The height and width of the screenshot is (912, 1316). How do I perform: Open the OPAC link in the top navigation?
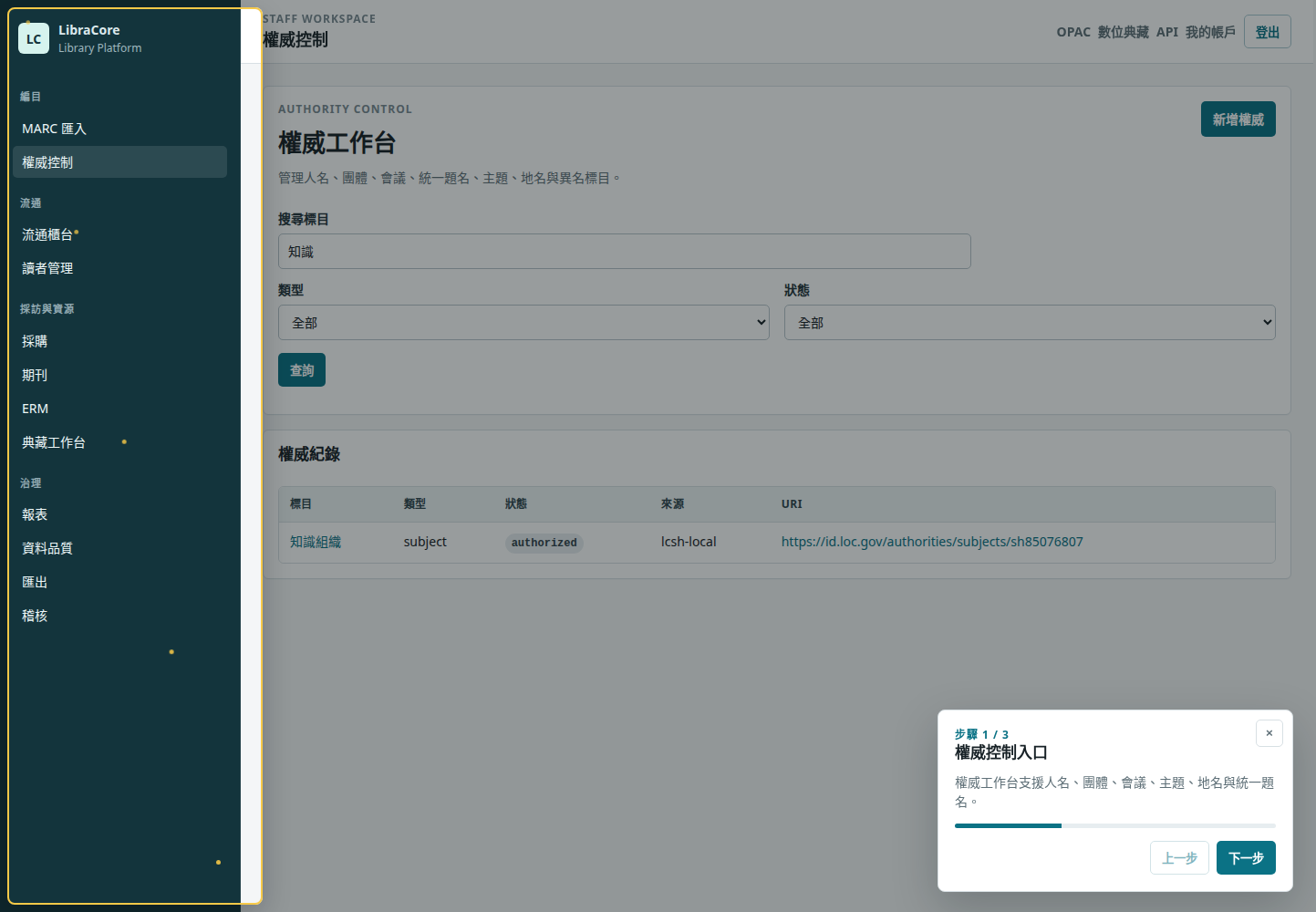point(1073,32)
